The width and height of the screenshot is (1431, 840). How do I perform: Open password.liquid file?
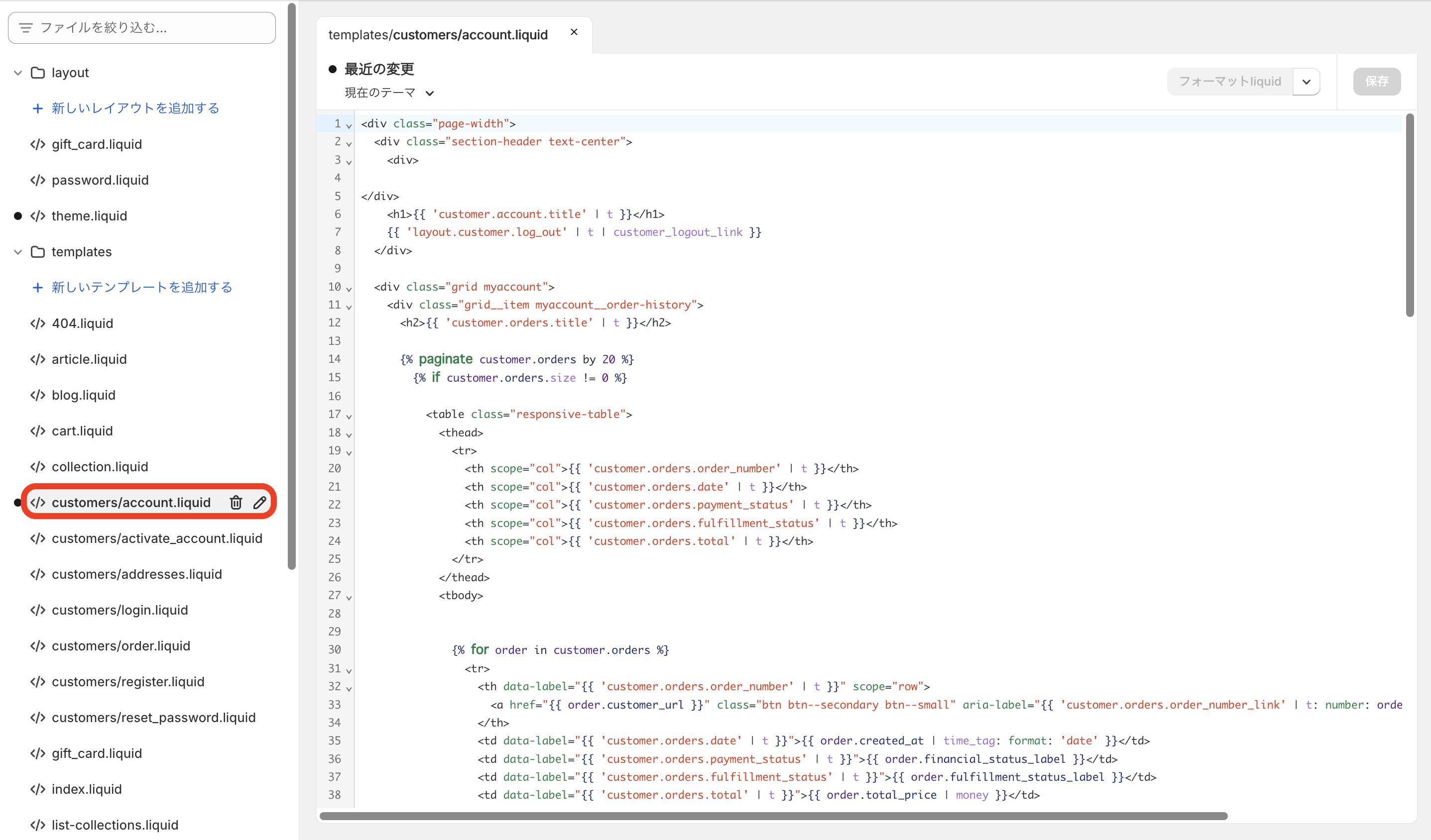click(x=100, y=180)
